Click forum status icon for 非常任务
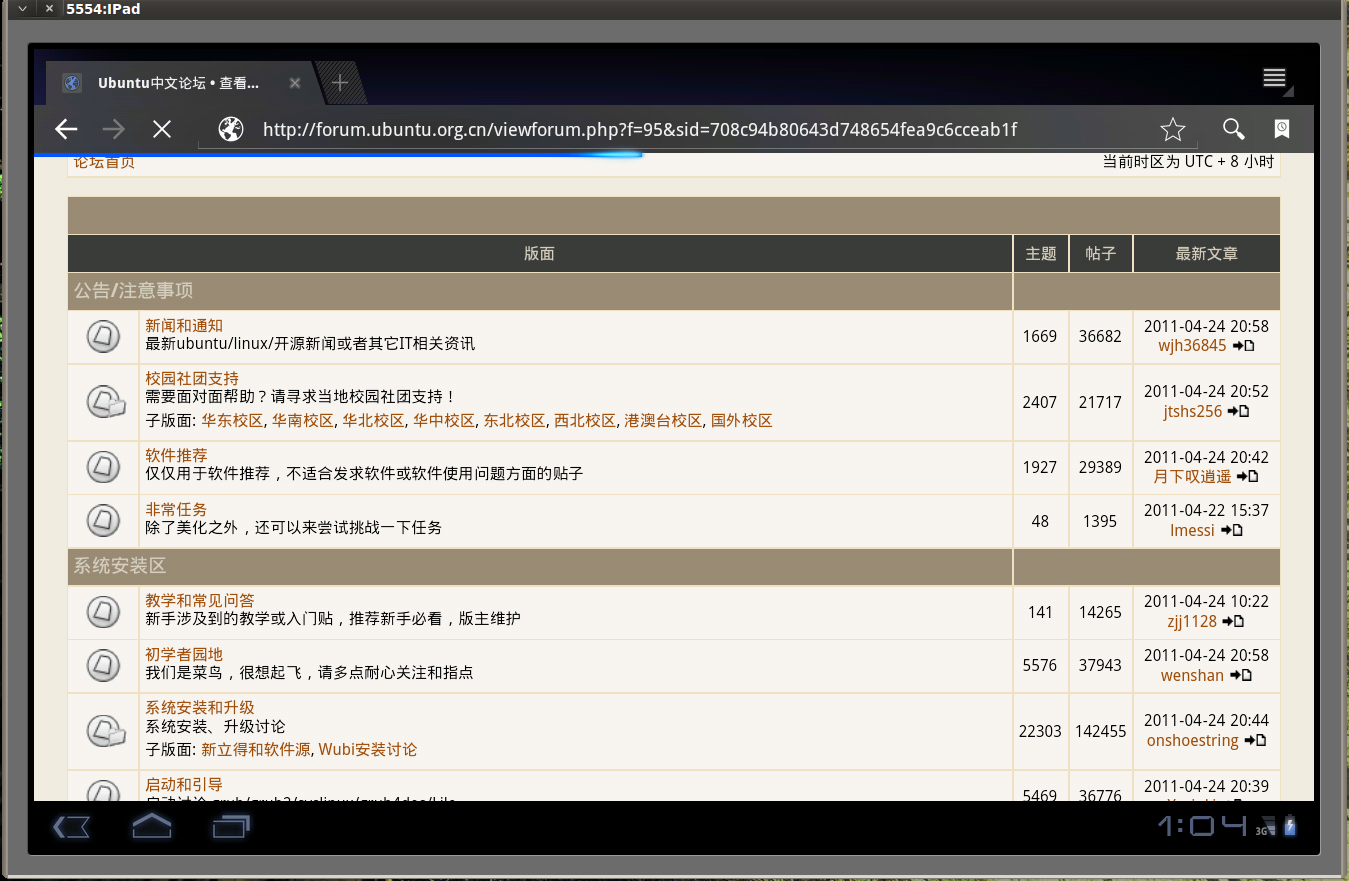Image resolution: width=1349 pixels, height=881 pixels. (x=103, y=520)
